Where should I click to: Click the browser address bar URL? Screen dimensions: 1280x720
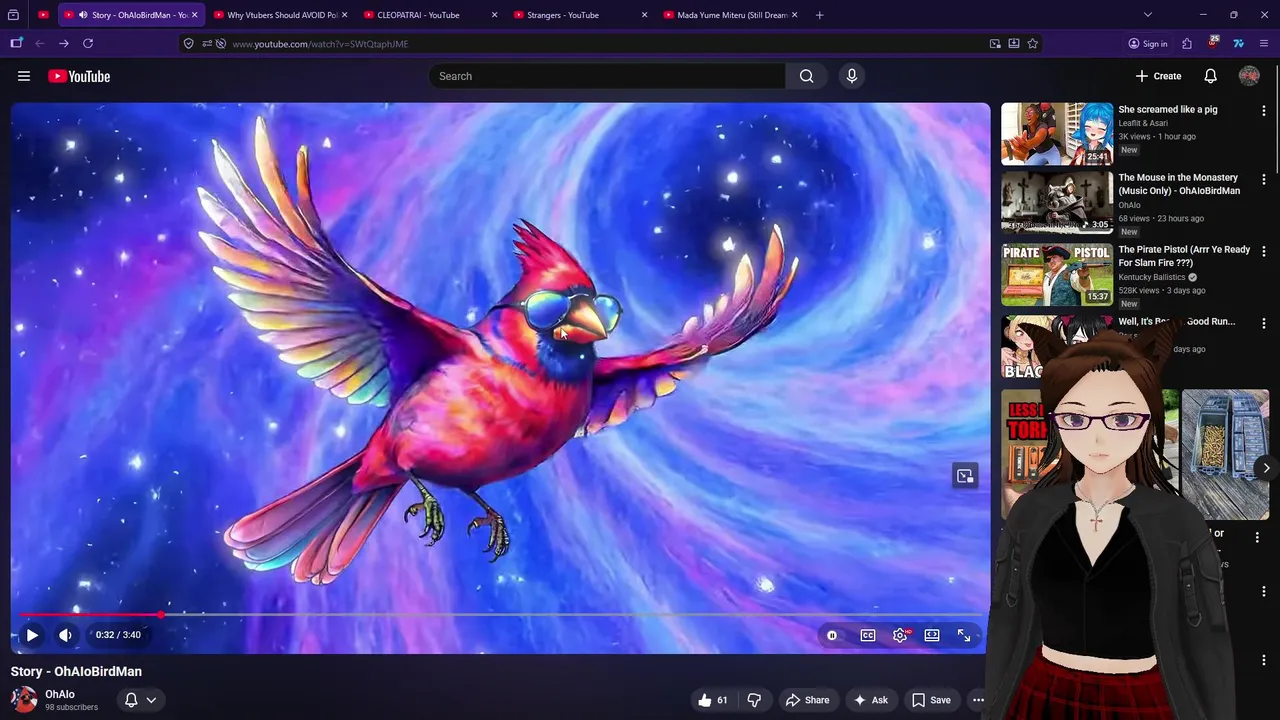coord(320,44)
